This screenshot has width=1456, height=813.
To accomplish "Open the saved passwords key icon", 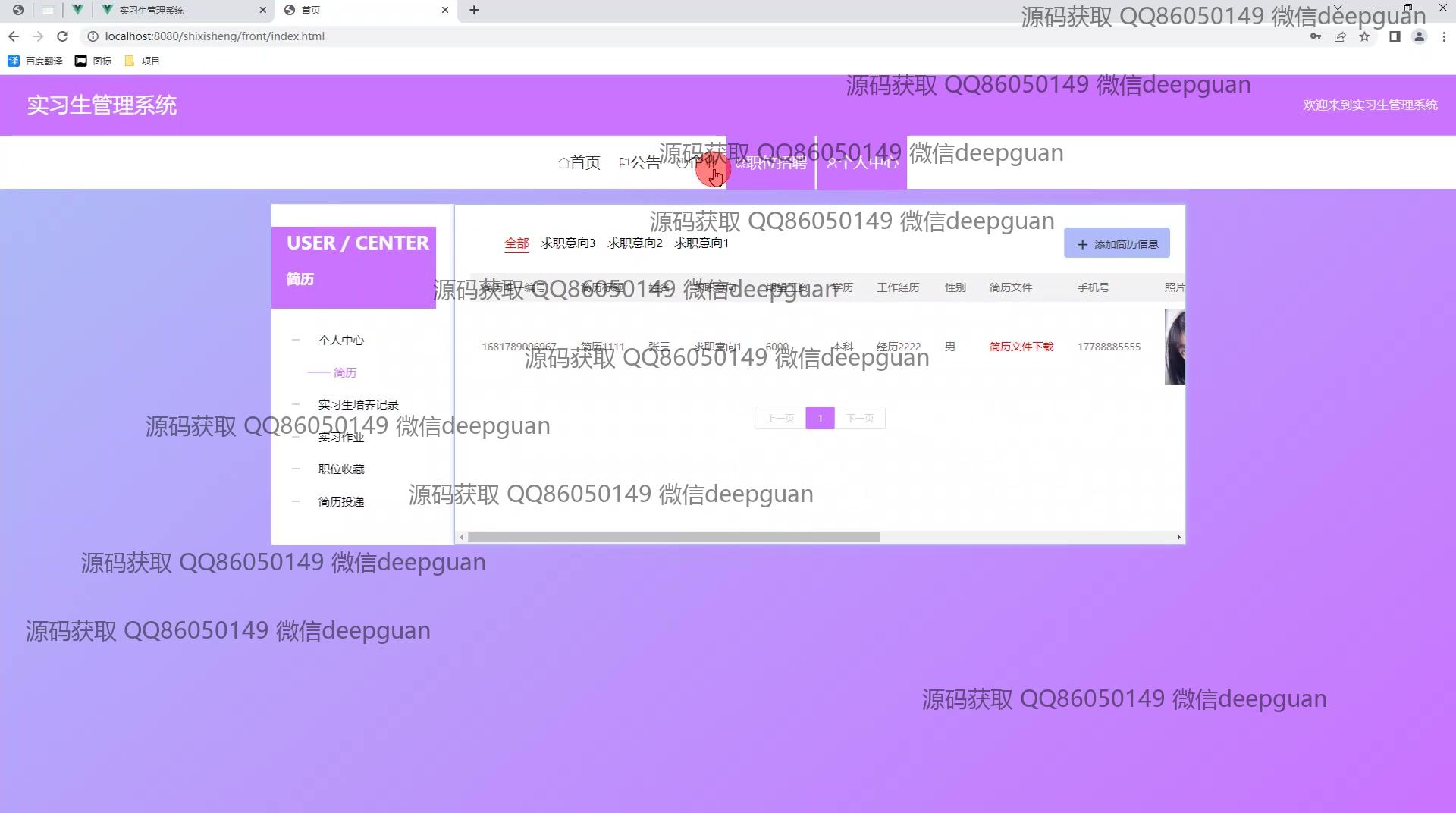I will pos(1316,36).
